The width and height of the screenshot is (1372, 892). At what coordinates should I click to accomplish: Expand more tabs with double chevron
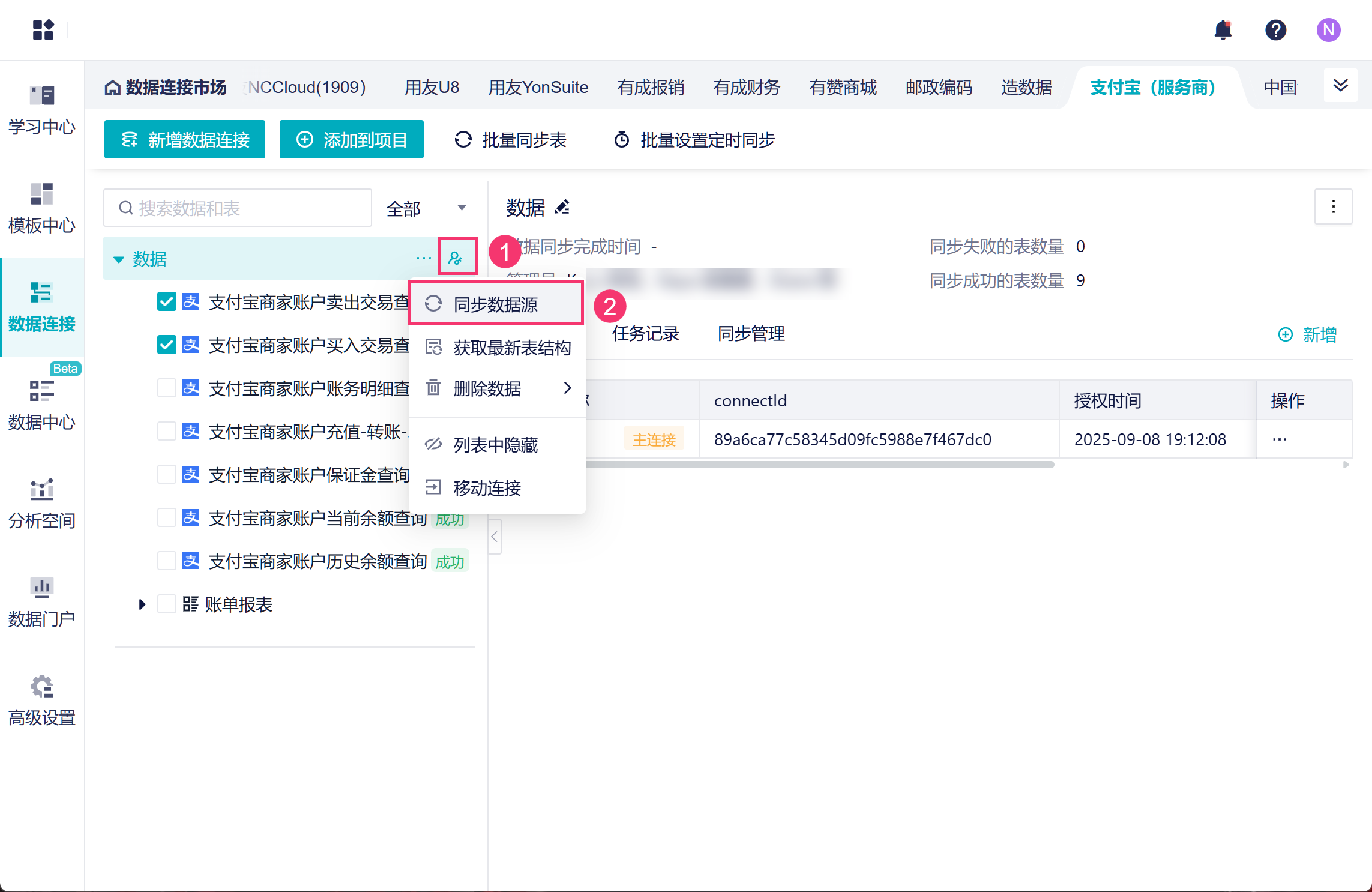click(1340, 86)
